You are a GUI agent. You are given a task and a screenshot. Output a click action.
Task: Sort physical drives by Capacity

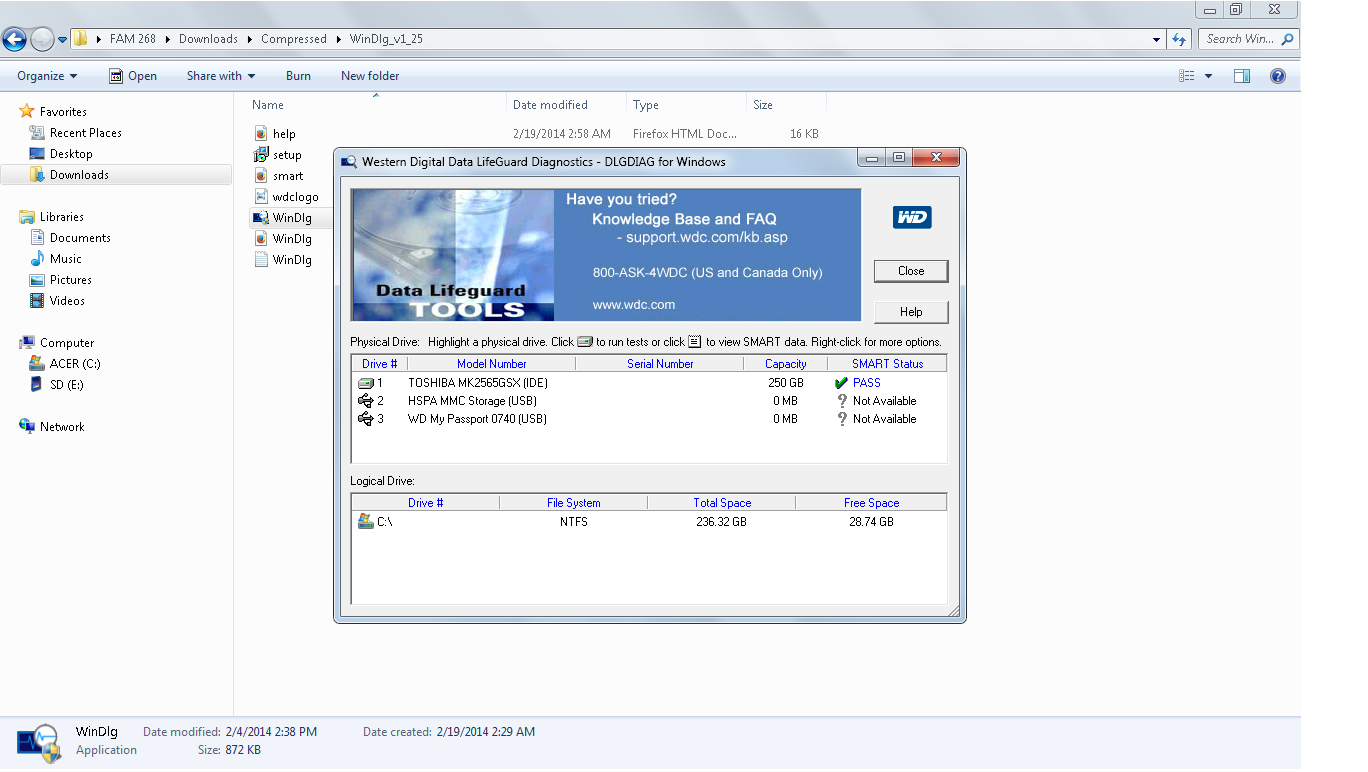click(786, 364)
